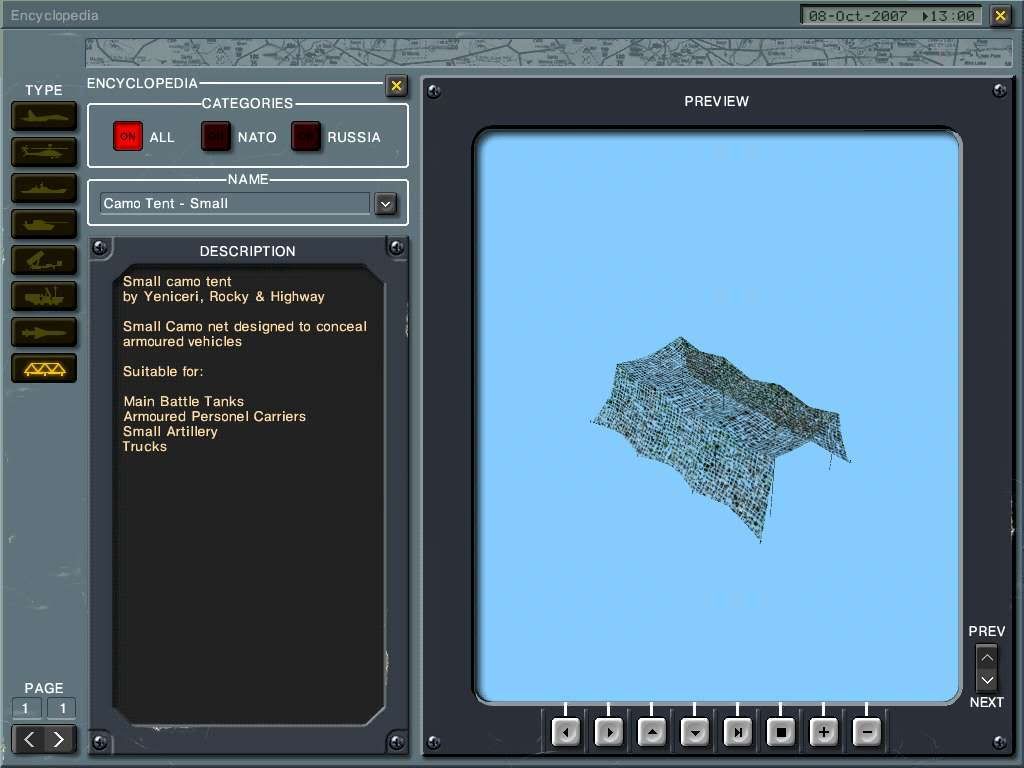Select the bridge structures type icon
The width and height of the screenshot is (1024, 768).
tap(43, 368)
